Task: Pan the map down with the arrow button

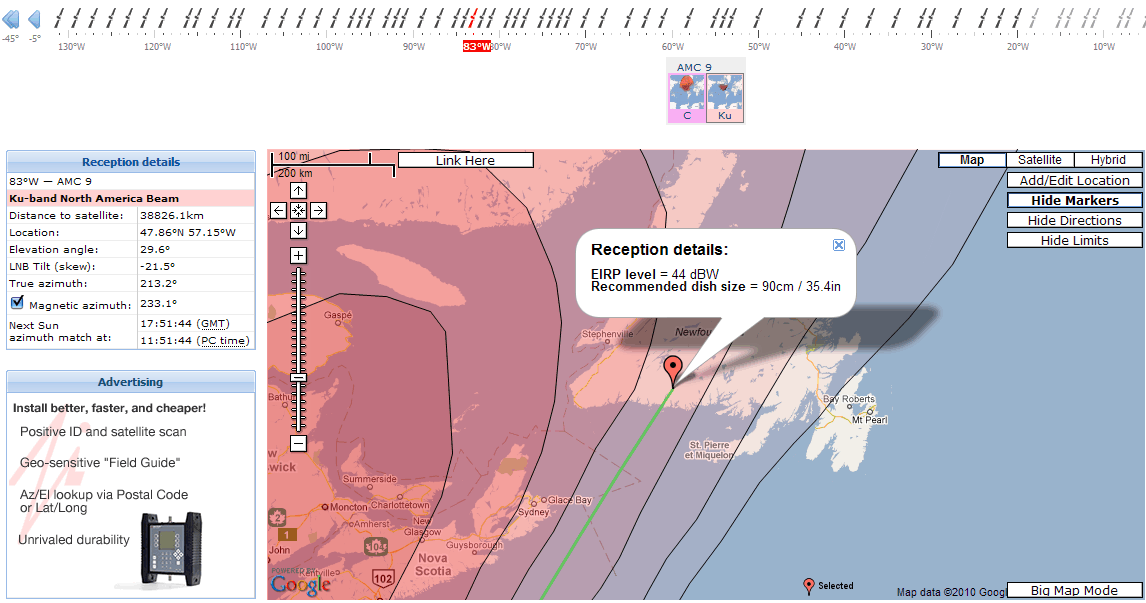Action: point(298,230)
